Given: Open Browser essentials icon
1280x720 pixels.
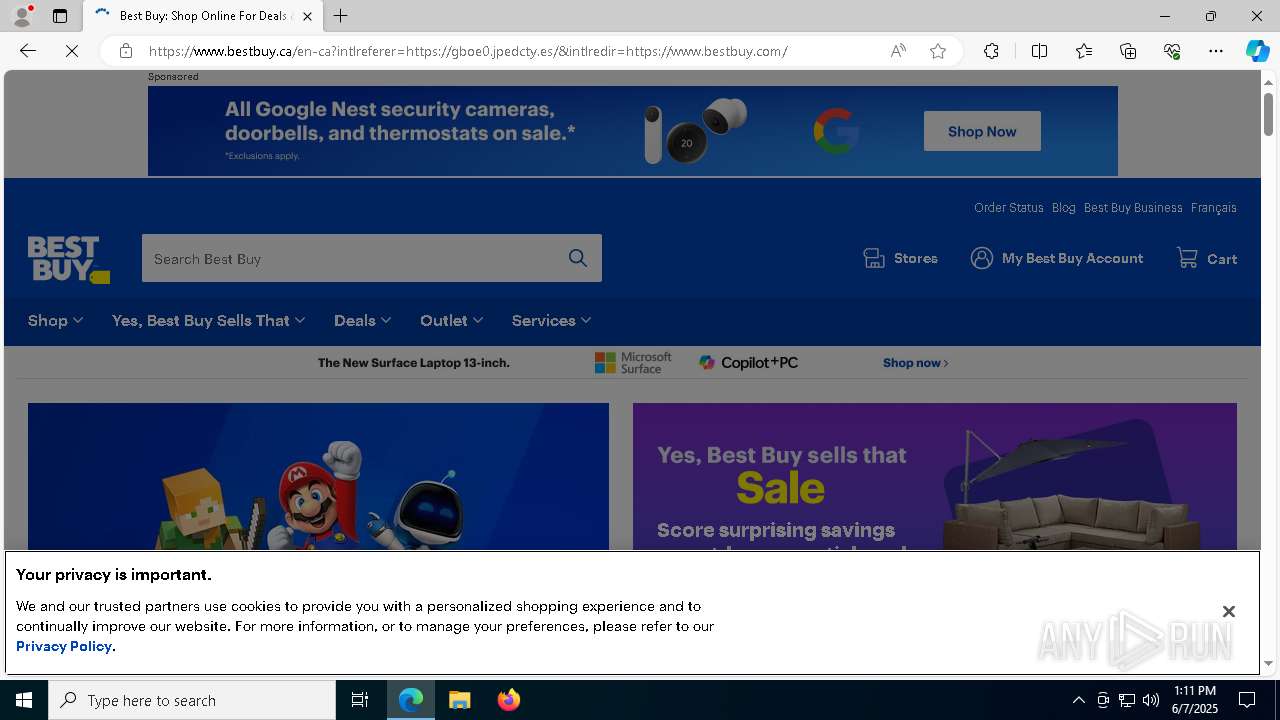Looking at the screenshot, I should coord(1172,51).
